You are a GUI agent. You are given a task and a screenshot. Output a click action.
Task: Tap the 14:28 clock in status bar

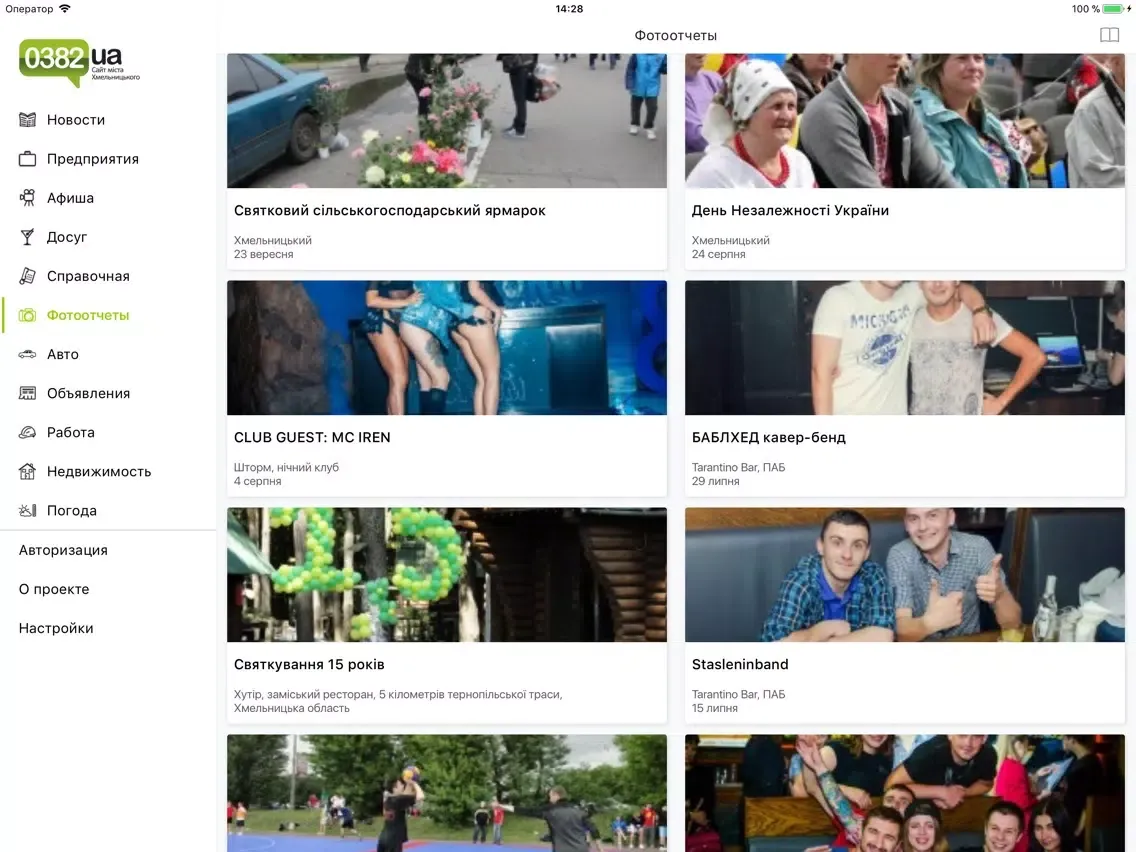coord(569,9)
